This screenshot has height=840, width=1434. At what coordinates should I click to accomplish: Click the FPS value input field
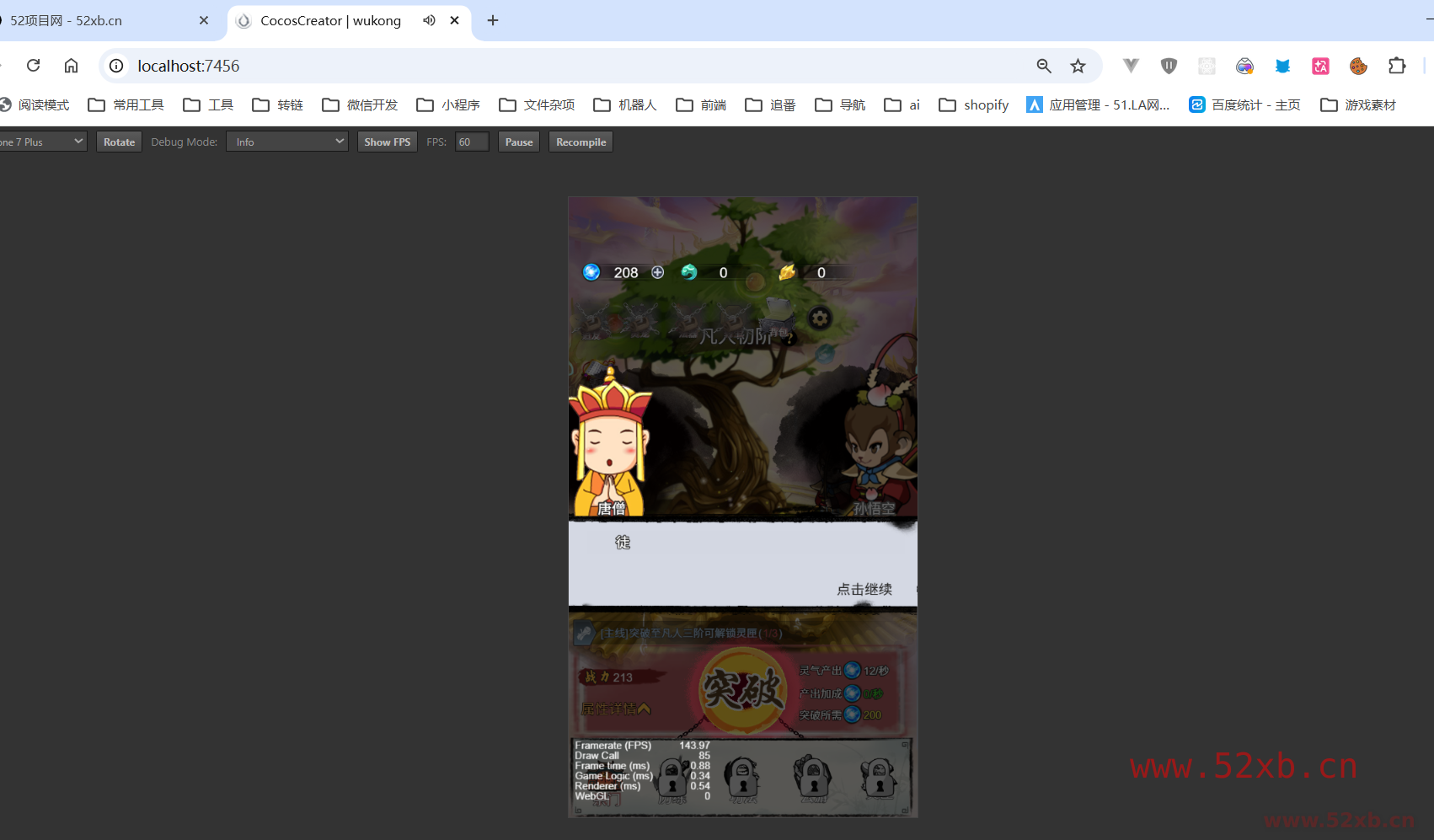[472, 142]
